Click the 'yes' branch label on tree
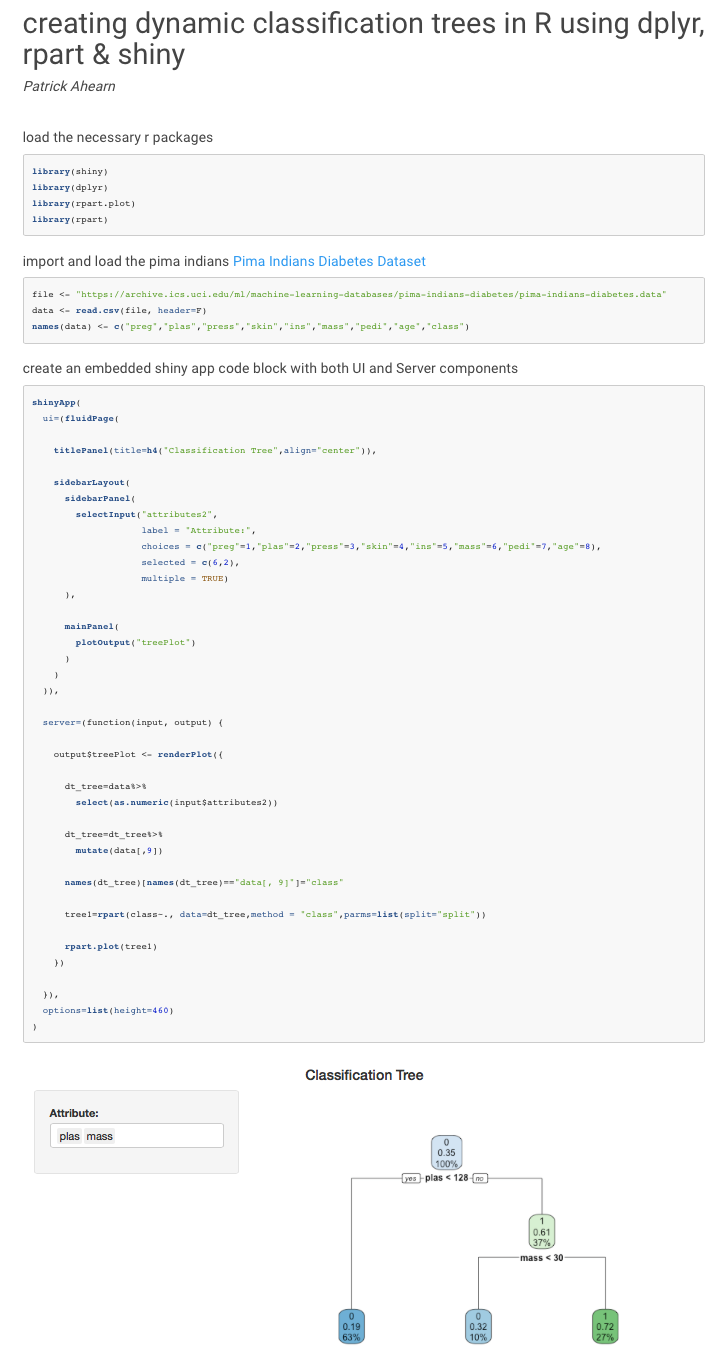 [409, 1179]
